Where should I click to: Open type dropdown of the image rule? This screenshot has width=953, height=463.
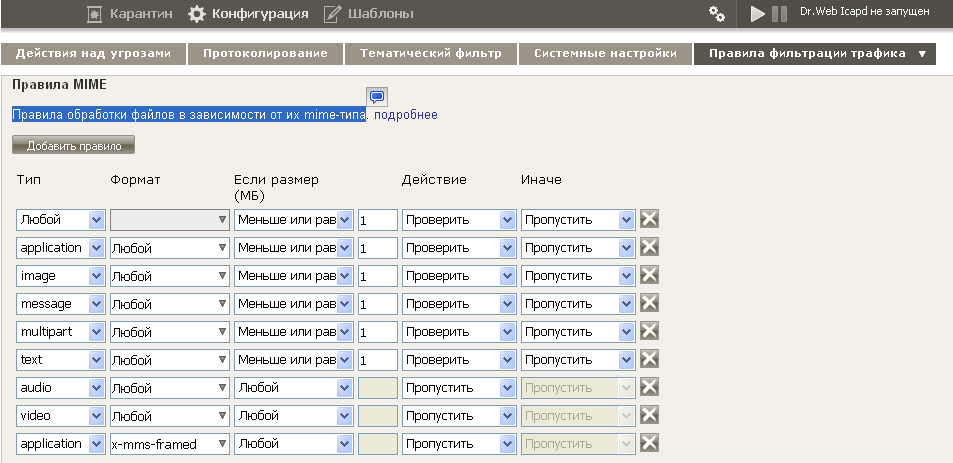coord(60,276)
